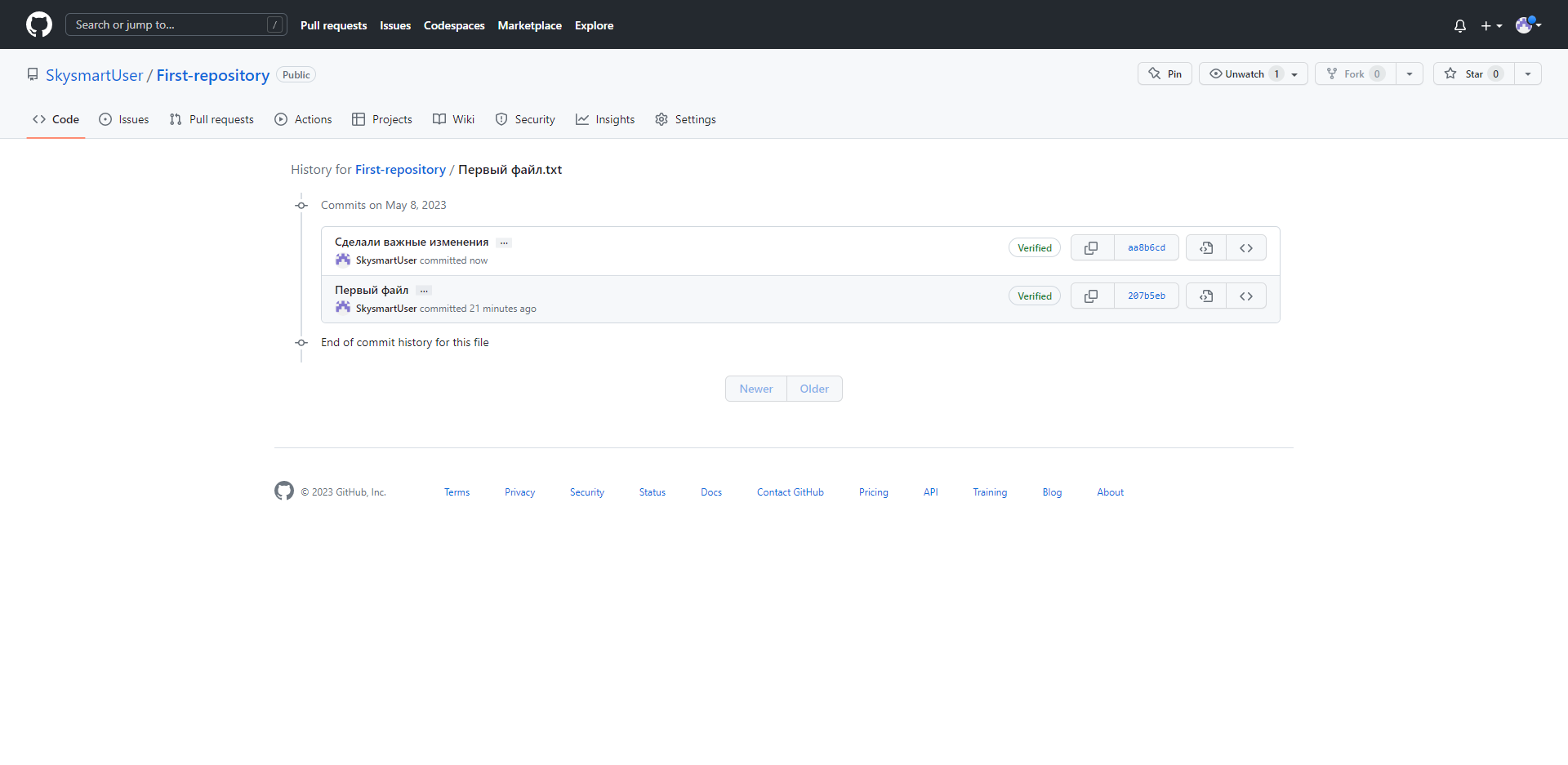Open the Actions tab
The image size is (1568, 765).
pyautogui.click(x=303, y=119)
